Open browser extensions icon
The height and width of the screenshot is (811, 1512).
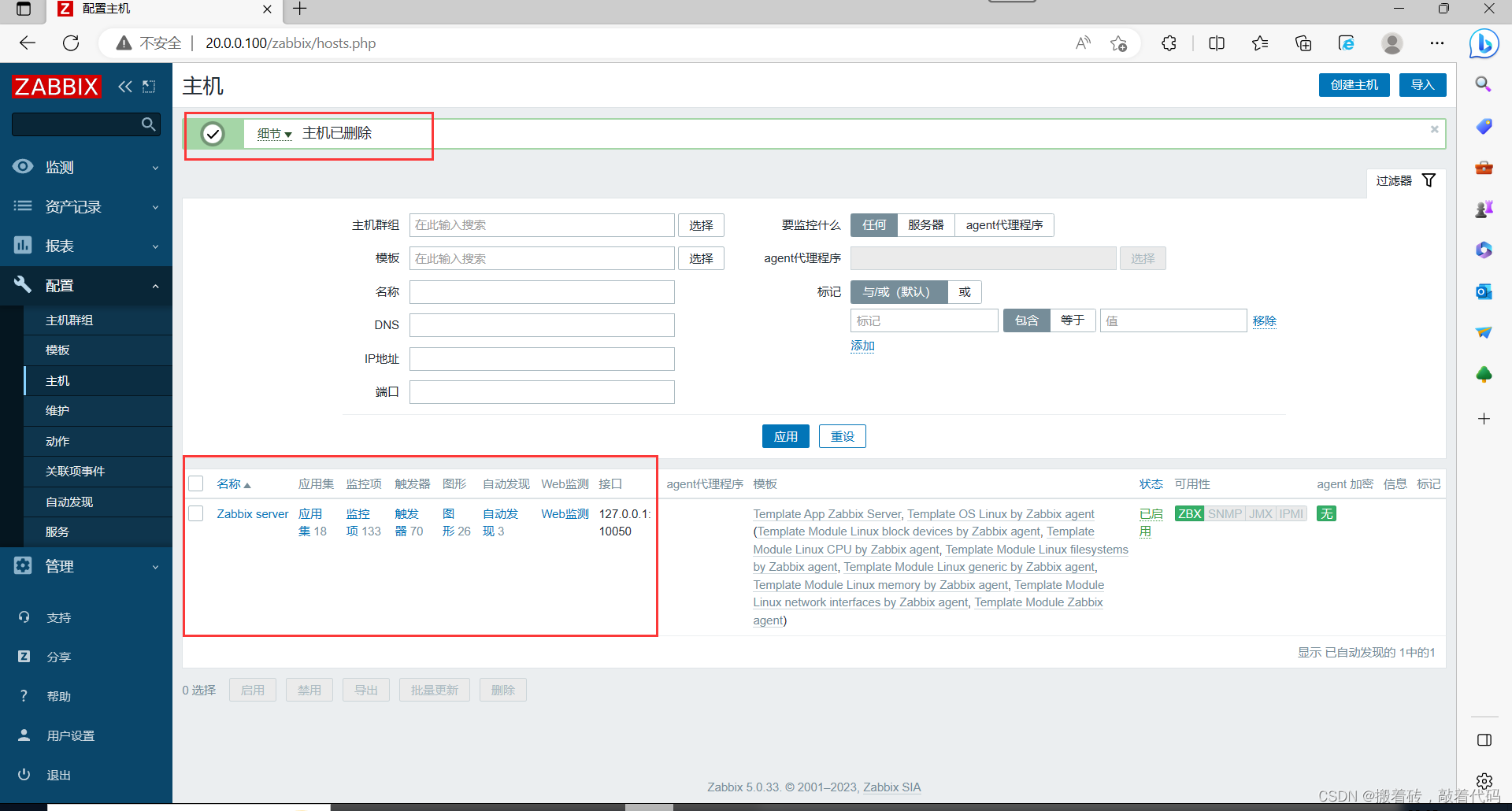click(1169, 43)
